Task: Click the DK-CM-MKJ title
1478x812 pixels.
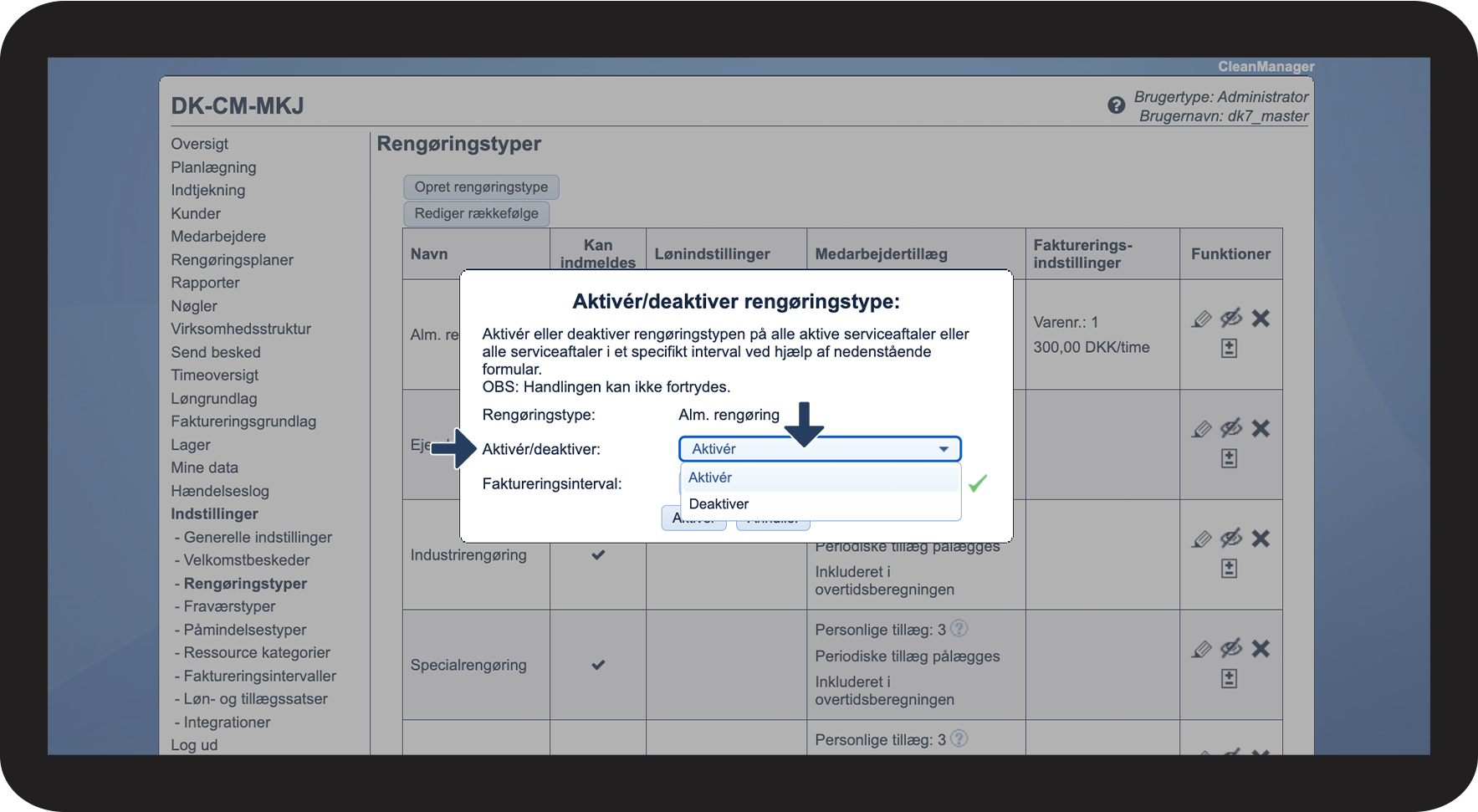Action: 238,106
